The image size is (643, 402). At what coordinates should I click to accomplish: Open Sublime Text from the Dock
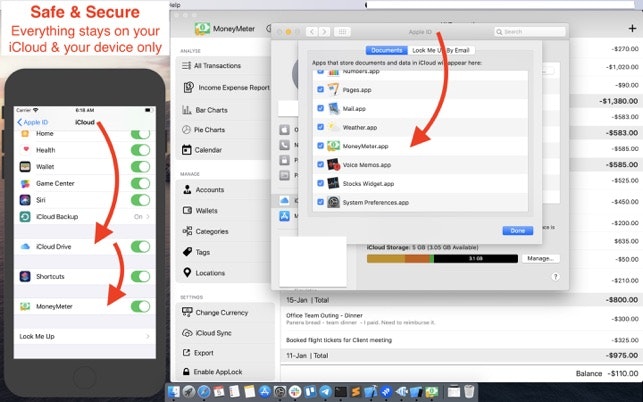point(356,392)
